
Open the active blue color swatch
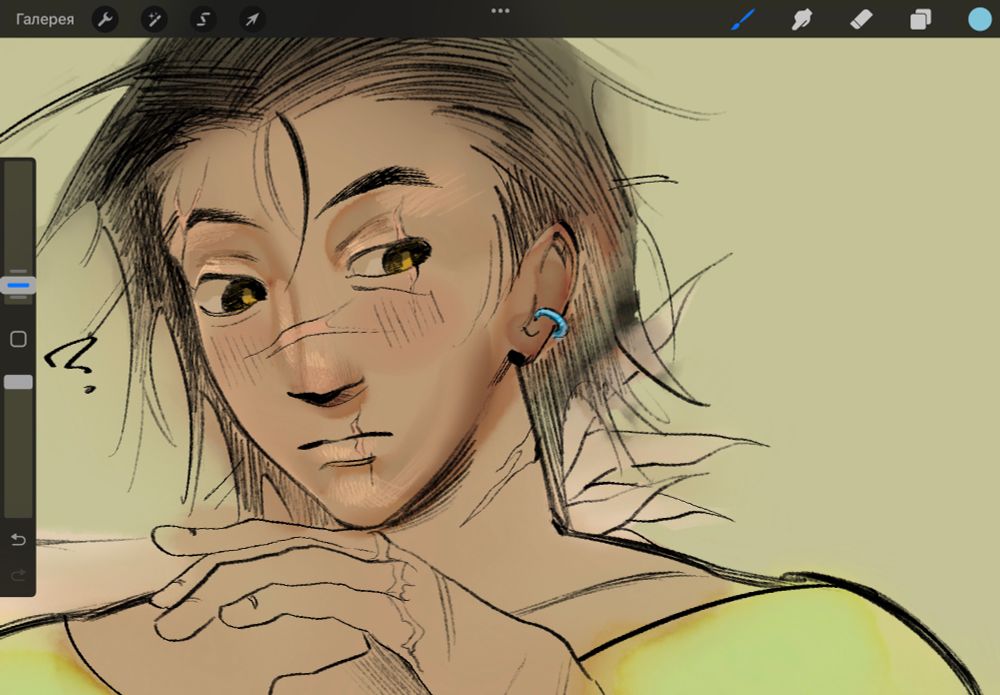pyautogui.click(x=980, y=19)
